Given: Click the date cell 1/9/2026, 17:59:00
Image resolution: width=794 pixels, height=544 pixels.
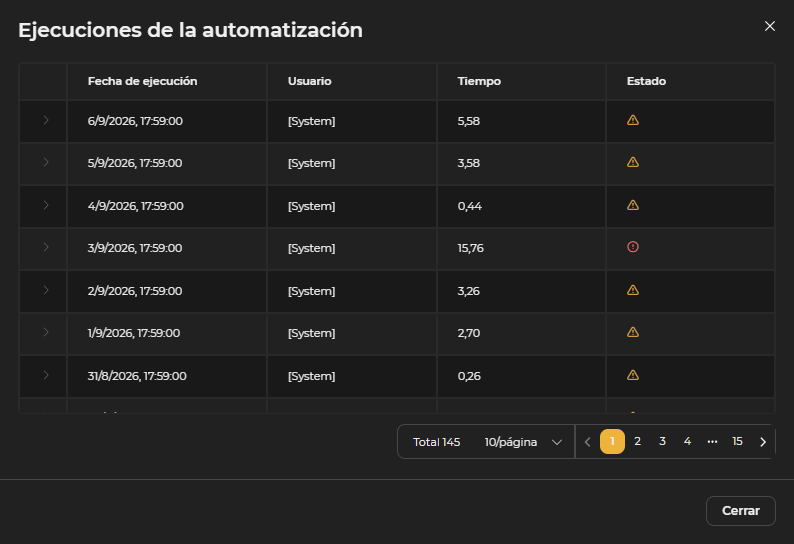Looking at the screenshot, I should (134, 333).
